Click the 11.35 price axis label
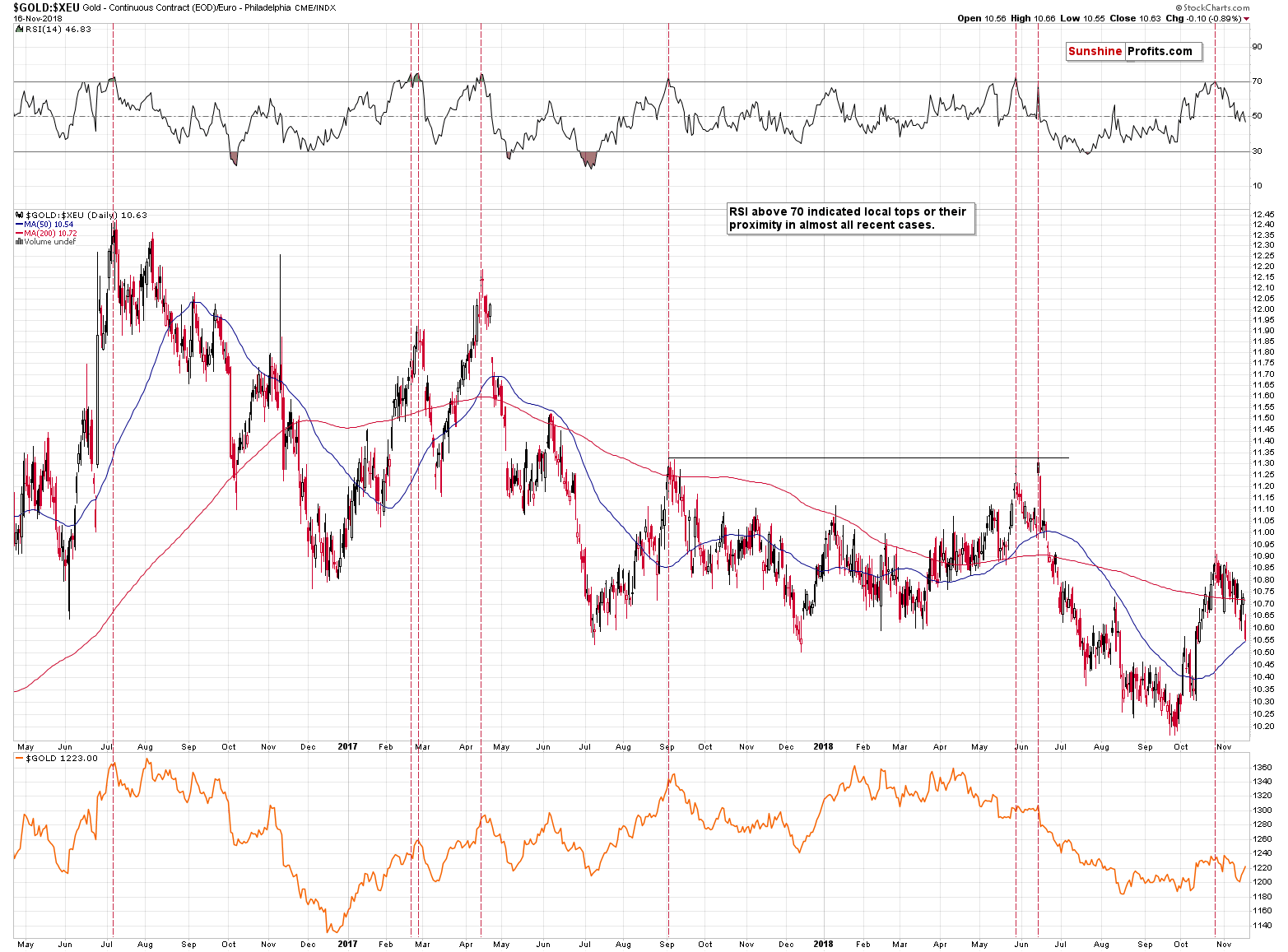1288x952 pixels. [1263, 453]
